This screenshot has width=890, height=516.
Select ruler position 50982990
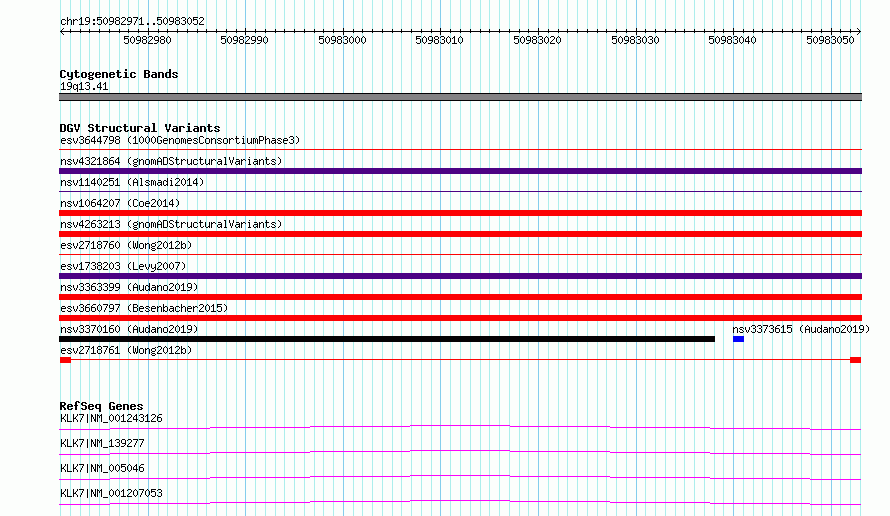pos(244,40)
